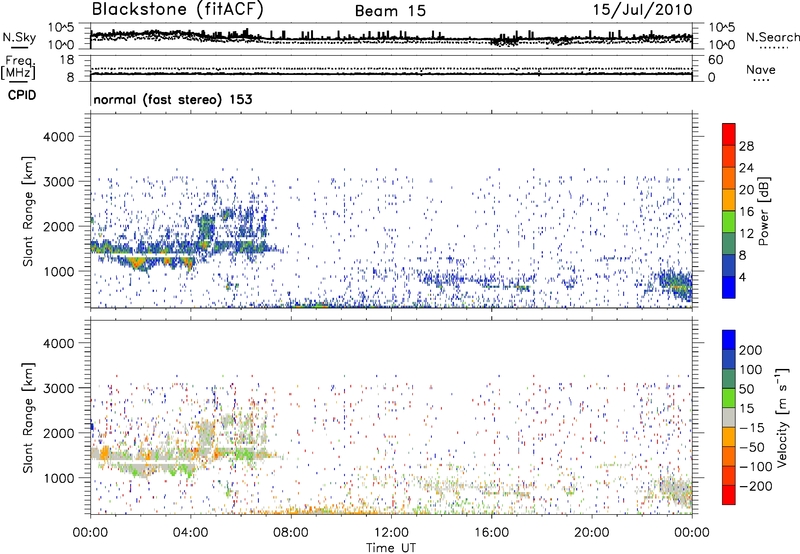Select the "20" Power color bar value
This screenshot has width=800, height=554.
pos(746,190)
